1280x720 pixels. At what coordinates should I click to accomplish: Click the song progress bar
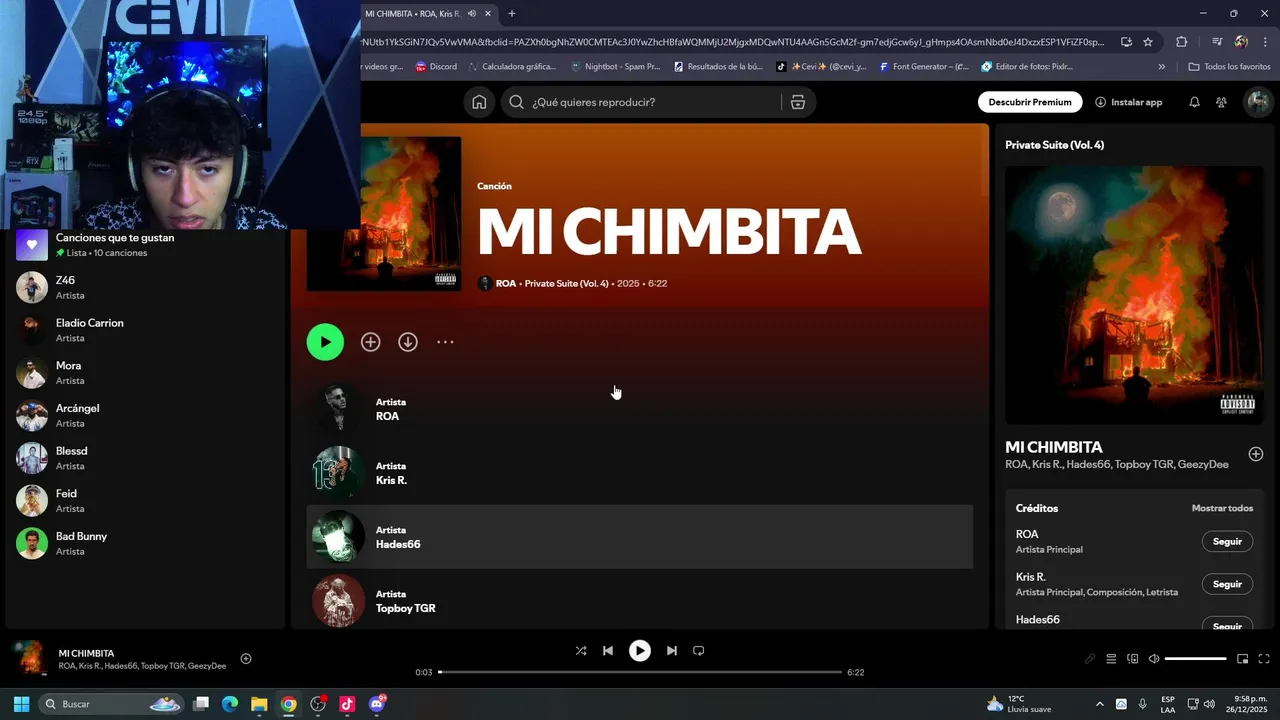coord(640,672)
